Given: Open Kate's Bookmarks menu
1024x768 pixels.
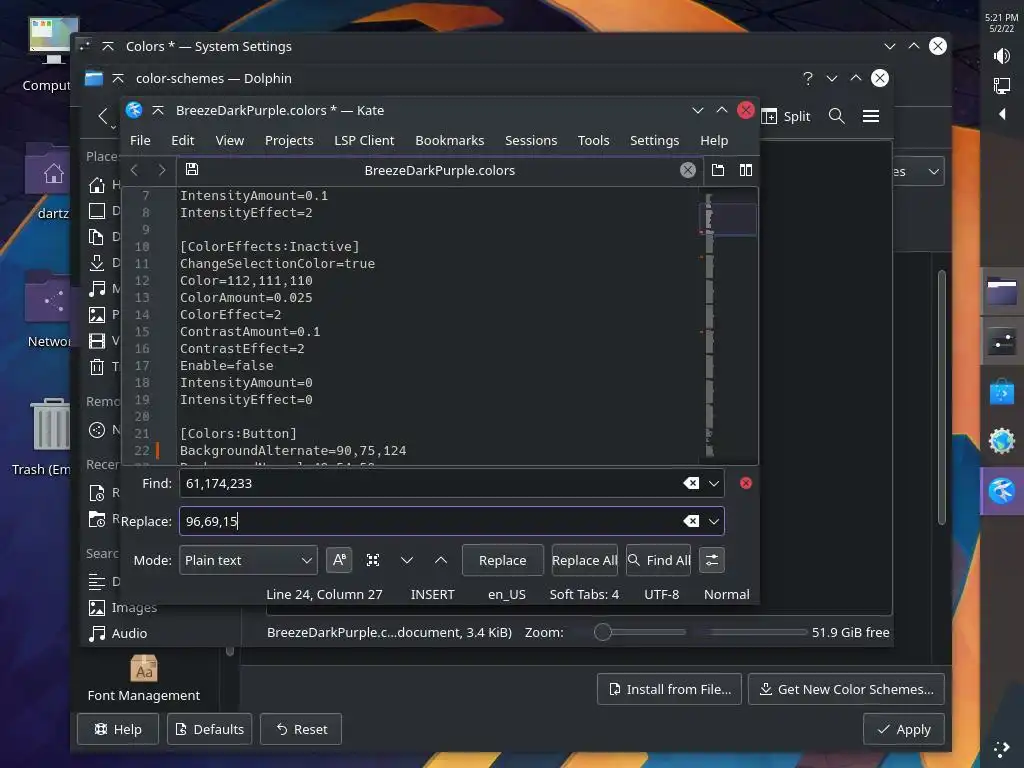Looking at the screenshot, I should [x=449, y=140].
